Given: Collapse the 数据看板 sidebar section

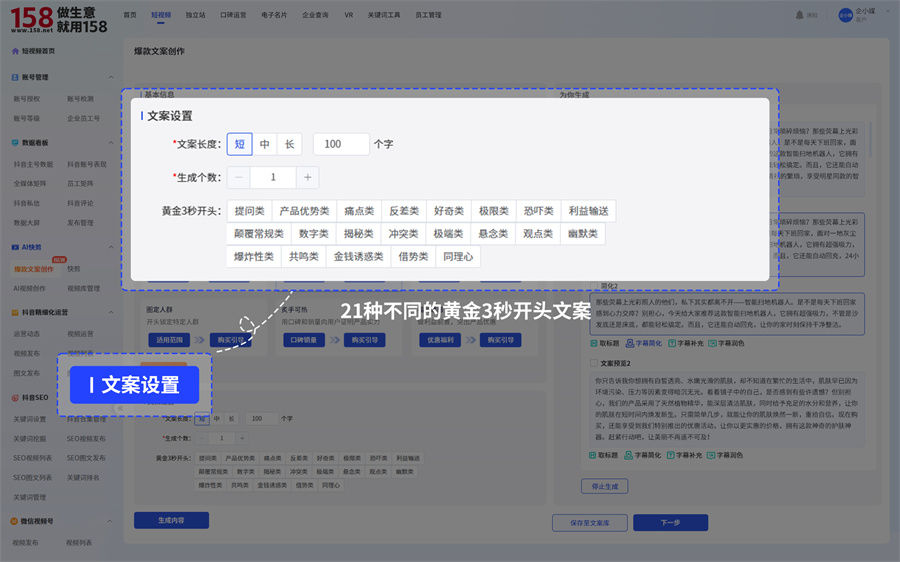Looking at the screenshot, I should click(111, 143).
